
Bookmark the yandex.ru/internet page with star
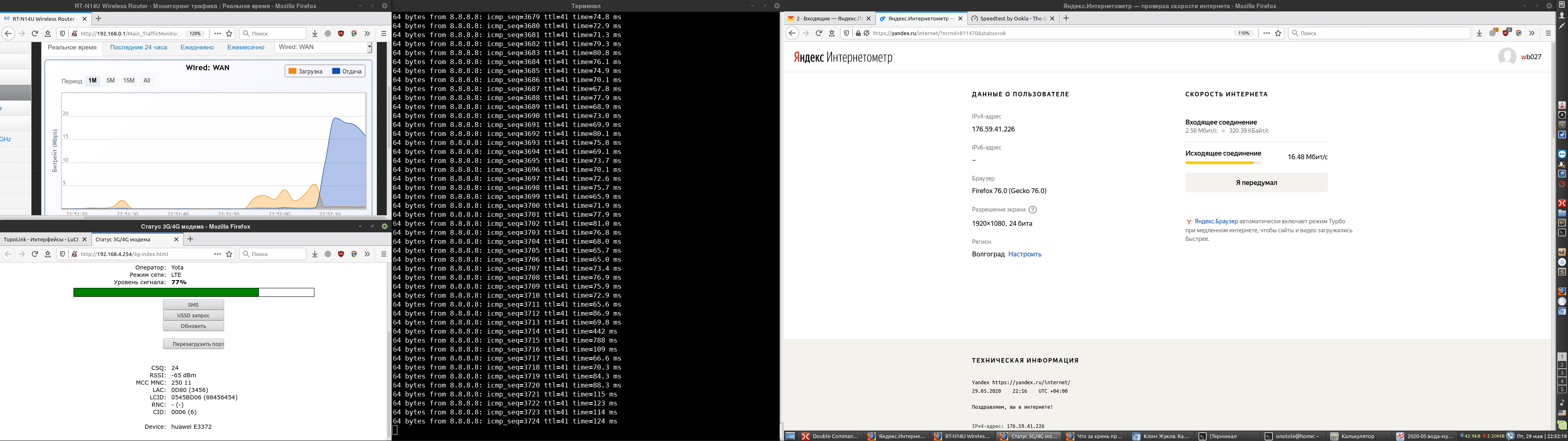click(x=1278, y=33)
